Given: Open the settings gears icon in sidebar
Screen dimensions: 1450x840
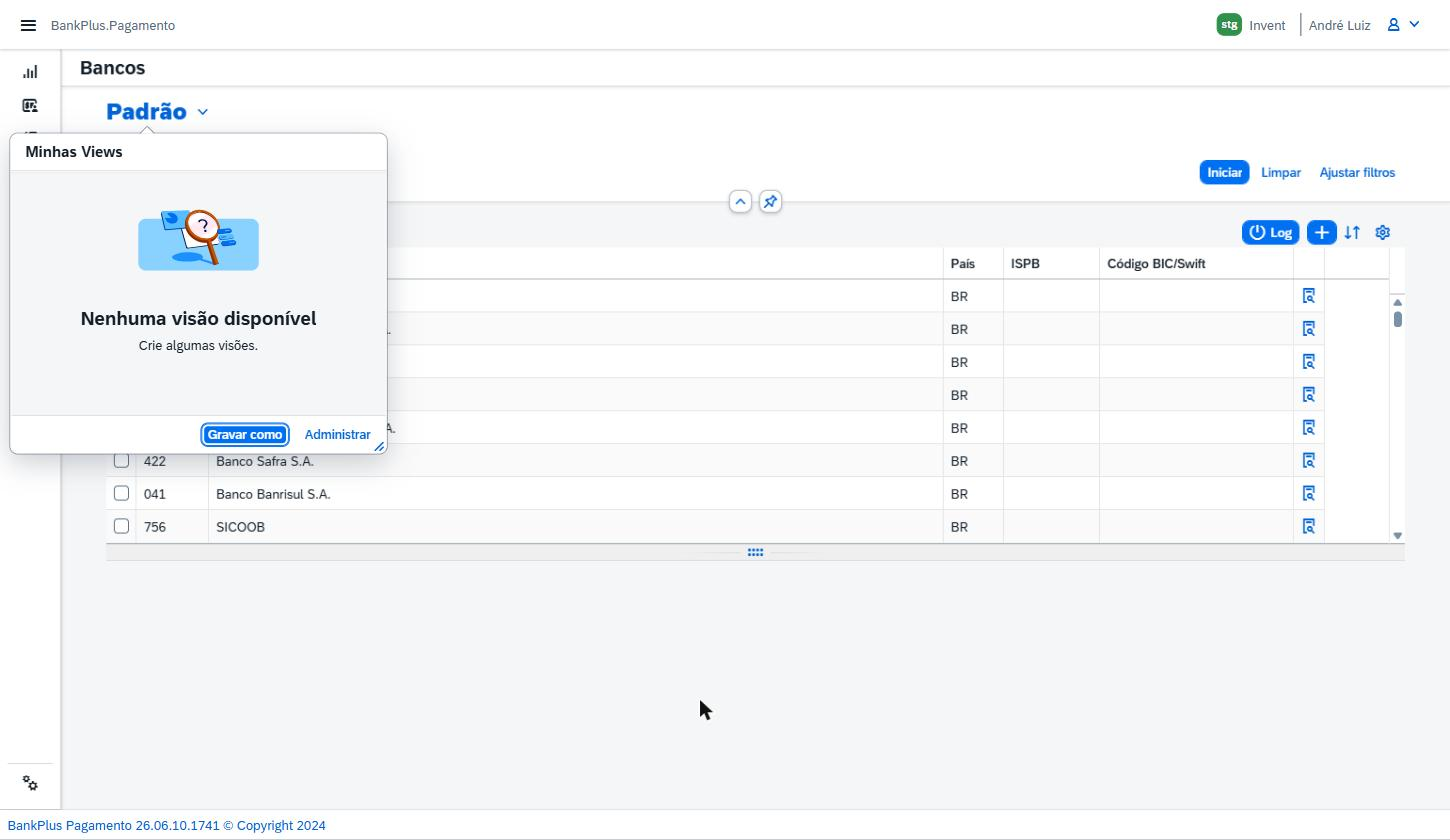Looking at the screenshot, I should point(30,784).
